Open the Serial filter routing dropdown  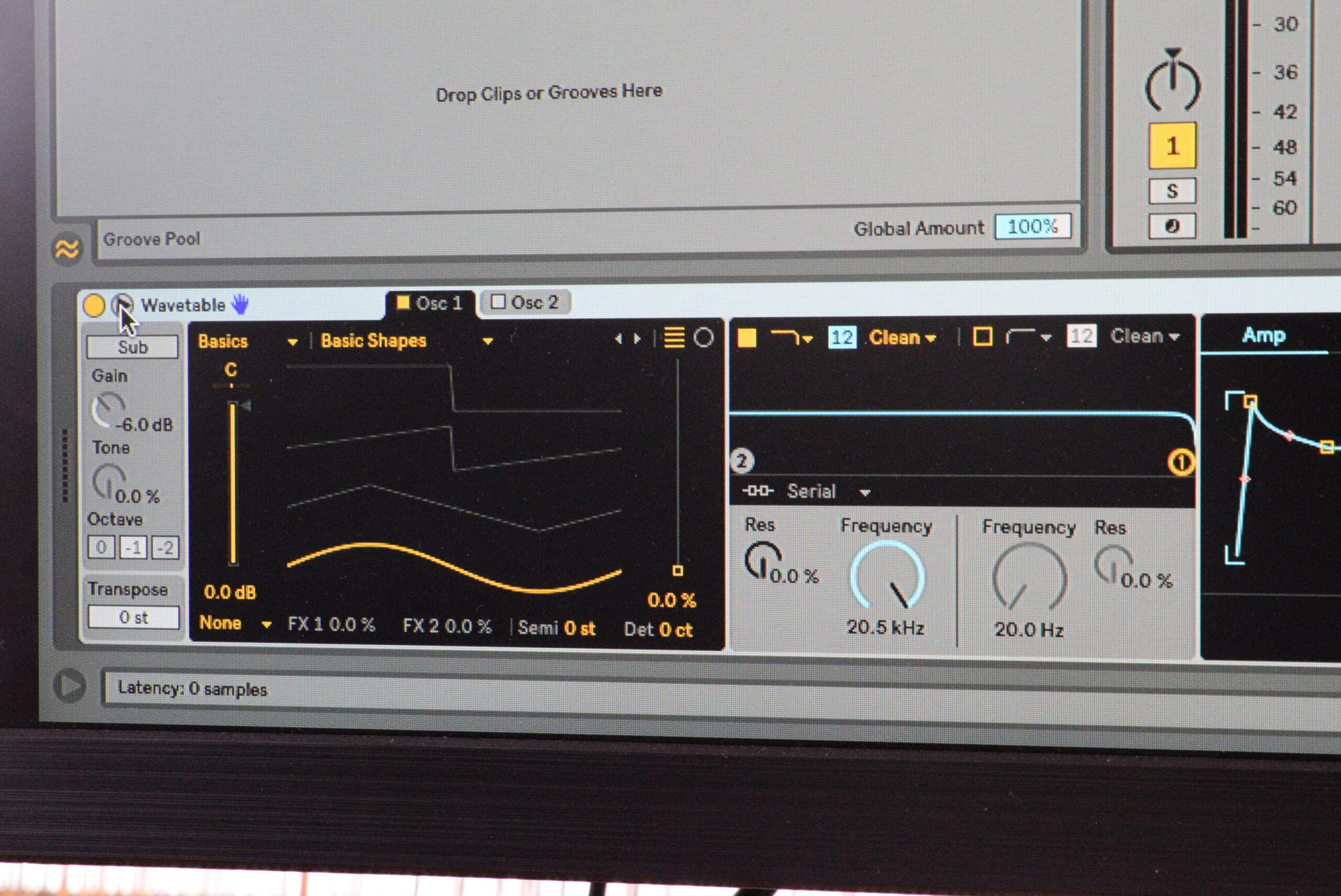[x=806, y=491]
